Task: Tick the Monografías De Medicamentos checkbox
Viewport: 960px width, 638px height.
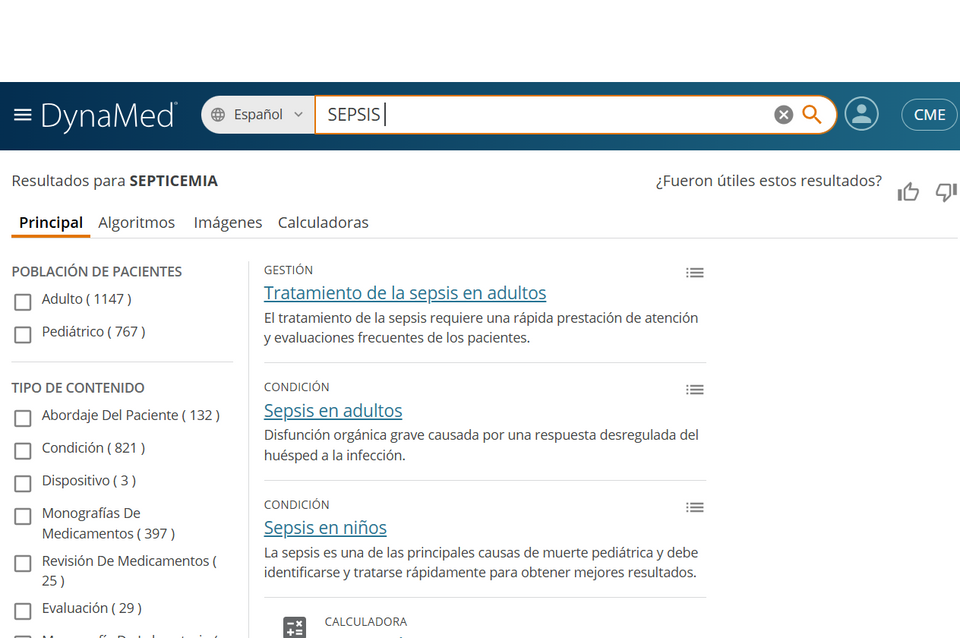Action: tap(23, 517)
